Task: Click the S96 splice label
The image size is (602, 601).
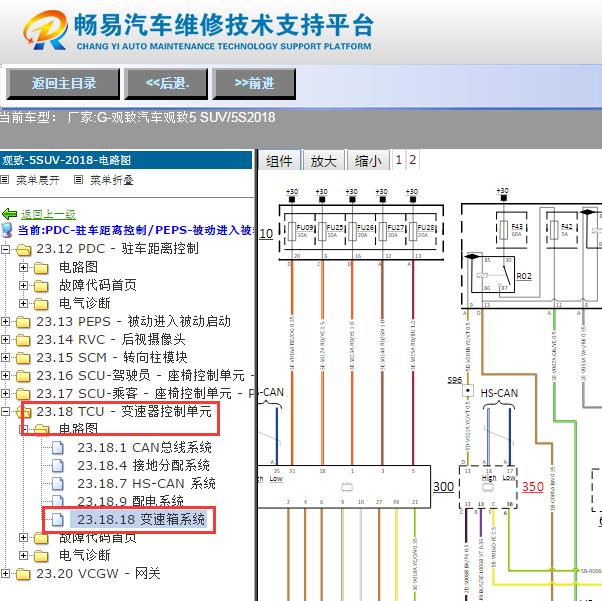Action: tap(454, 380)
